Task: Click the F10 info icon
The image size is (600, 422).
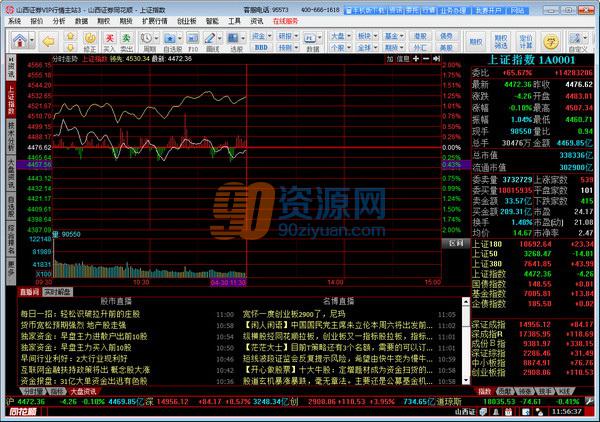Action: (192, 38)
